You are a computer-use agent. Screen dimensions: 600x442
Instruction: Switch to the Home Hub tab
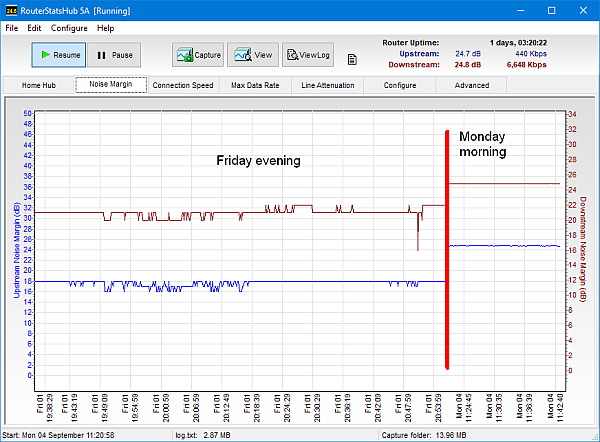click(39, 86)
